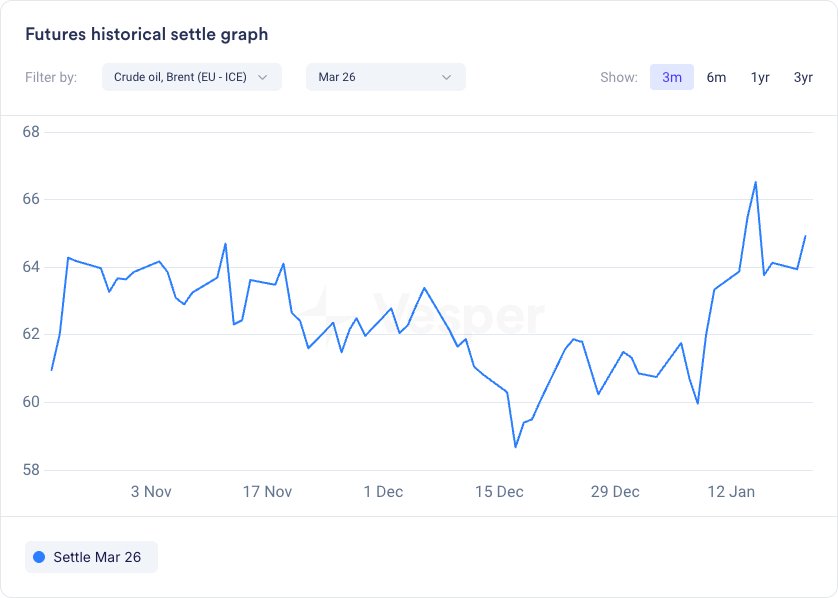The width and height of the screenshot is (838, 598).
Task: Click the 66 peak on the line chart
Action: click(x=755, y=182)
